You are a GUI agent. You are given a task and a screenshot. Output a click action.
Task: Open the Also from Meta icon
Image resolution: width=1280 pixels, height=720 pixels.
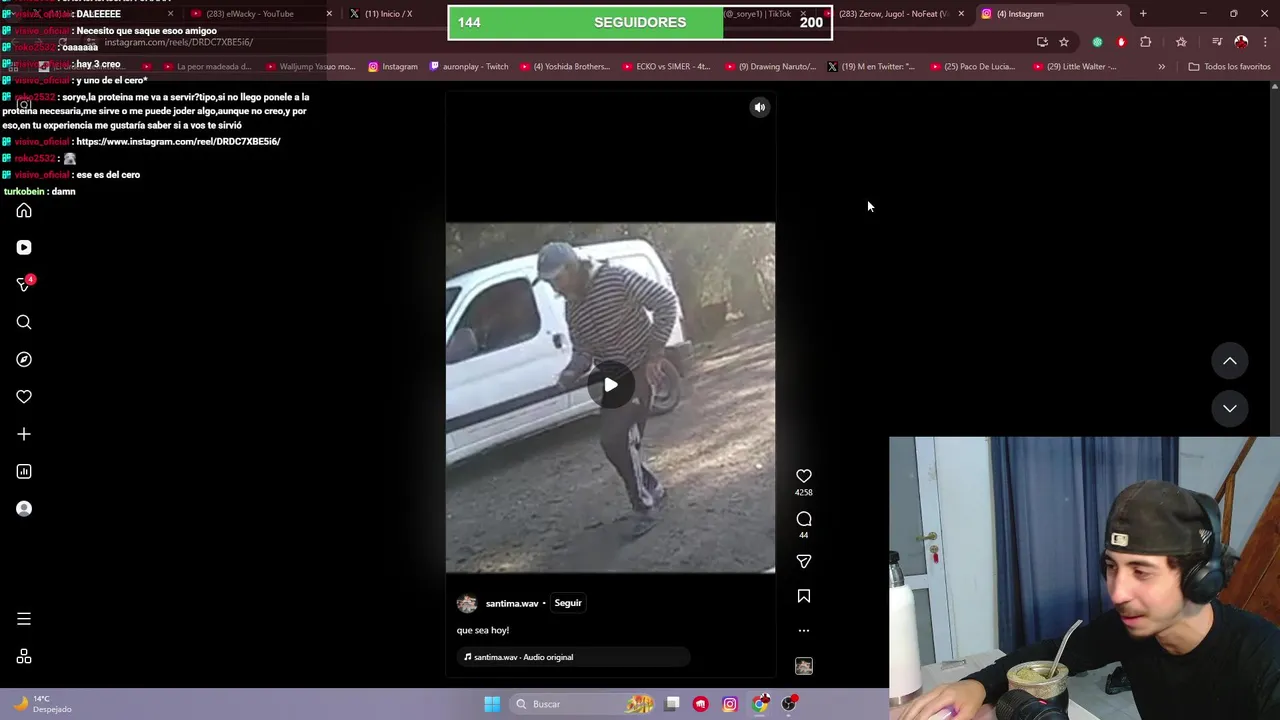(x=24, y=656)
